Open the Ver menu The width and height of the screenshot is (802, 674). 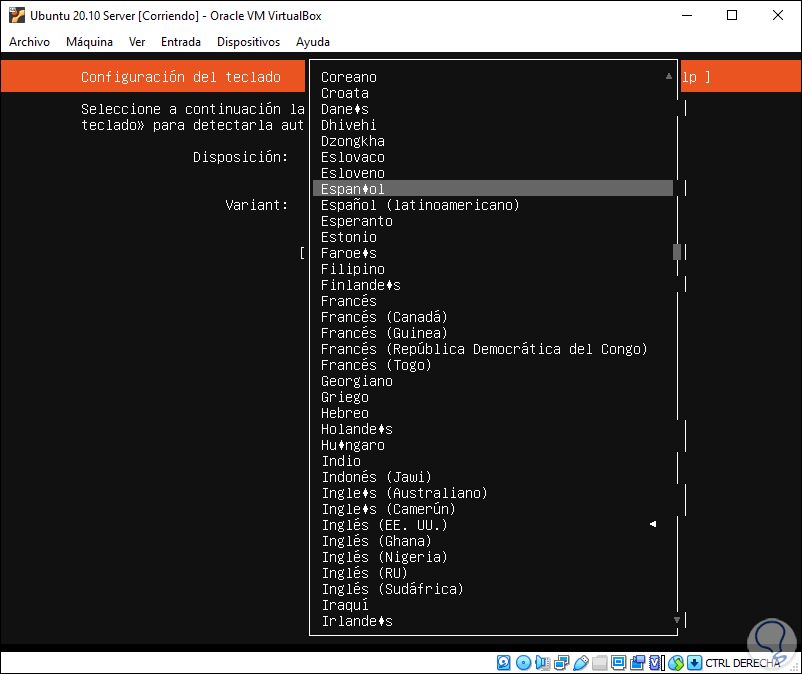(x=137, y=42)
